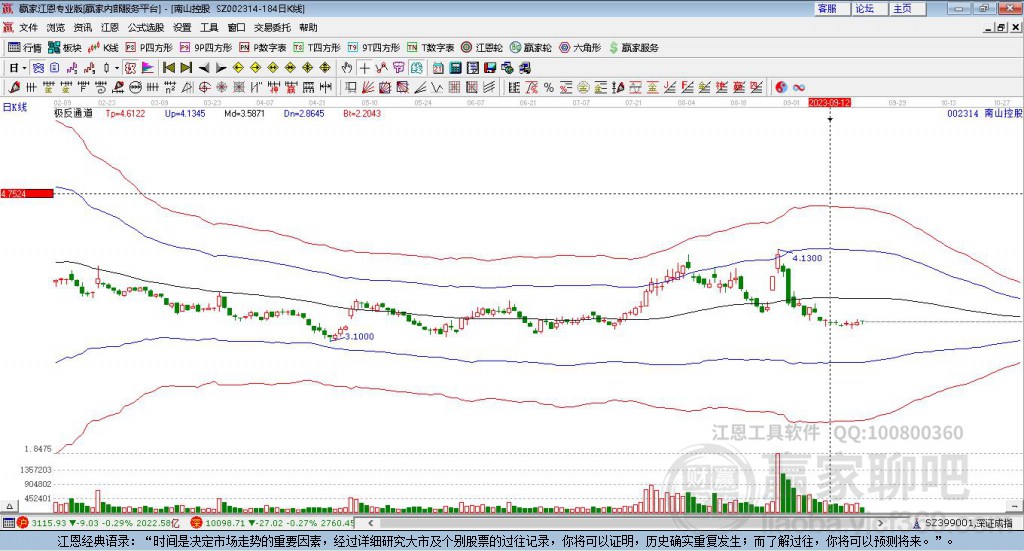Open the 六角形 hexagon tool
Viewport: 1024px width, 551px height.
coord(580,48)
